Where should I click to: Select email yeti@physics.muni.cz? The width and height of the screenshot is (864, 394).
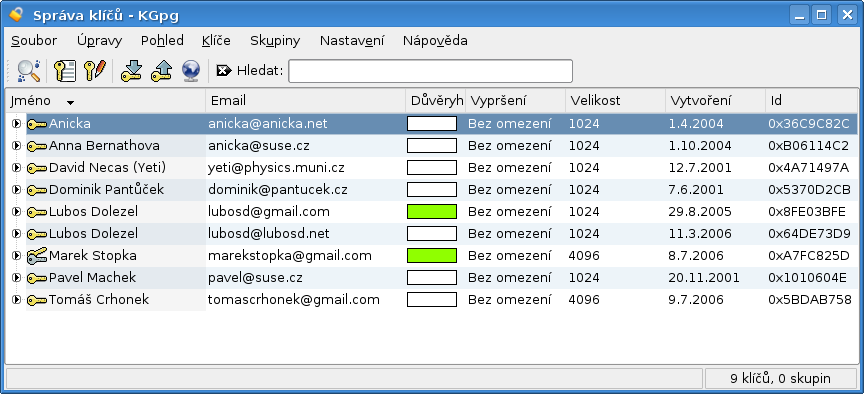277,168
